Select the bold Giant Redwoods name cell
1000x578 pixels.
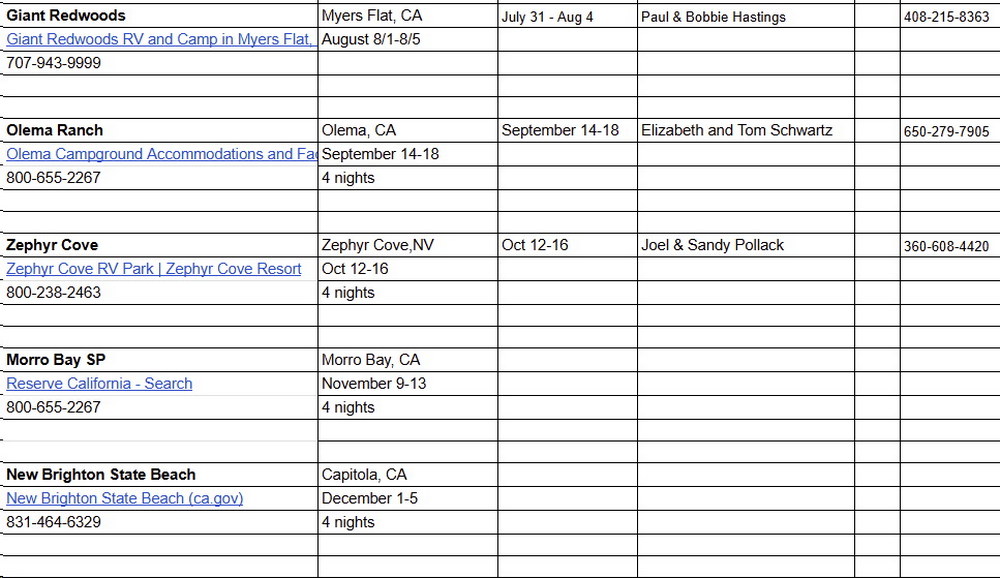pyautogui.click(x=66, y=16)
